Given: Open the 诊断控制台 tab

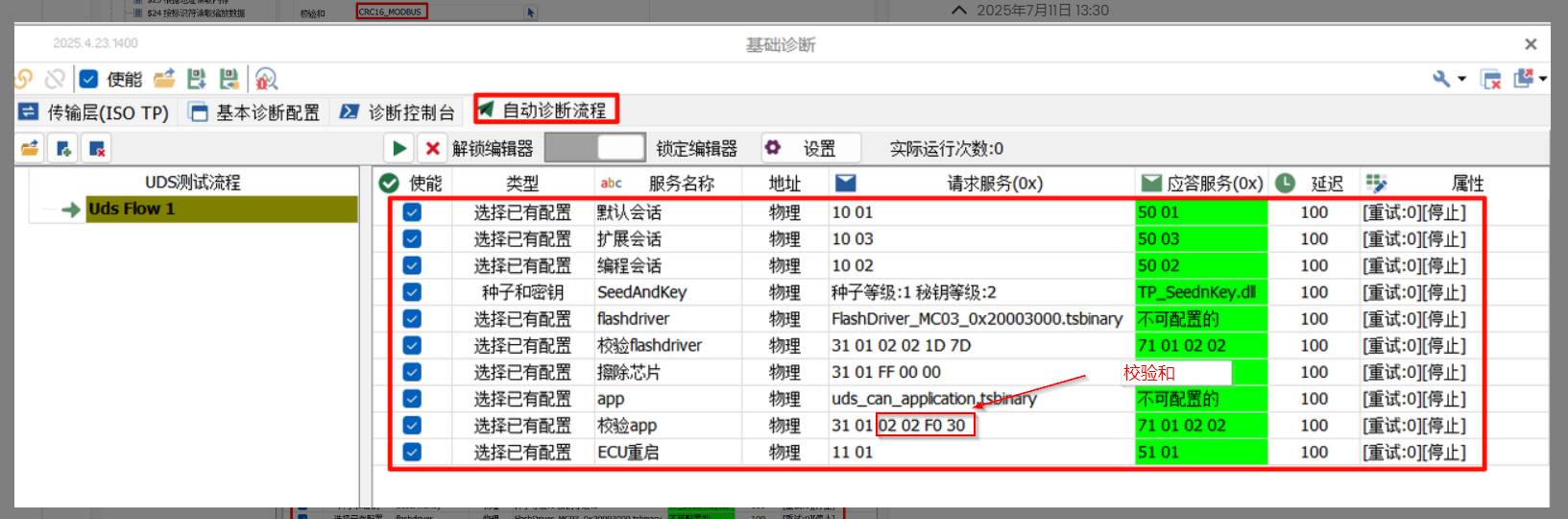Looking at the screenshot, I should click(x=398, y=112).
